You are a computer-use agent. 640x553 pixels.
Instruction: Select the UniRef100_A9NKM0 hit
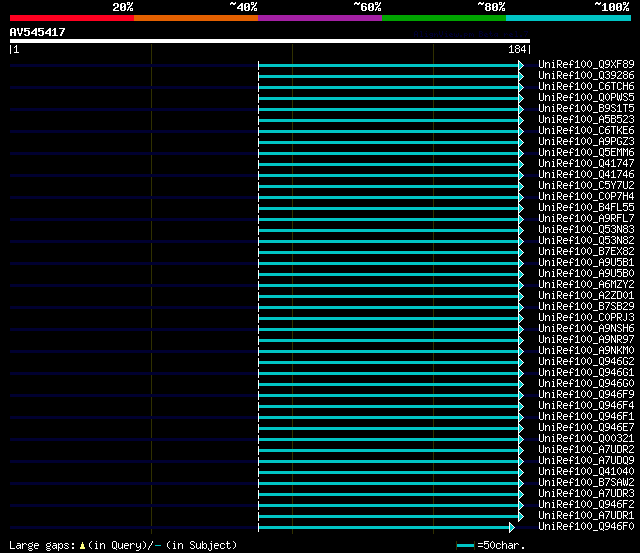[x=586, y=351]
